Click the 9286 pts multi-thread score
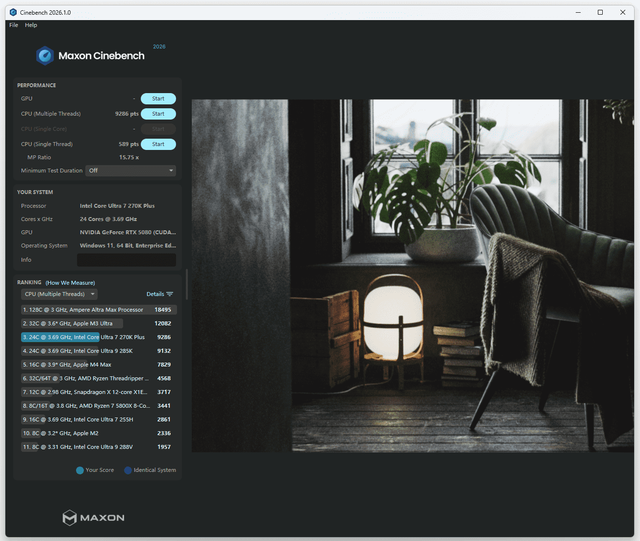The height and width of the screenshot is (541, 640). 127,114
